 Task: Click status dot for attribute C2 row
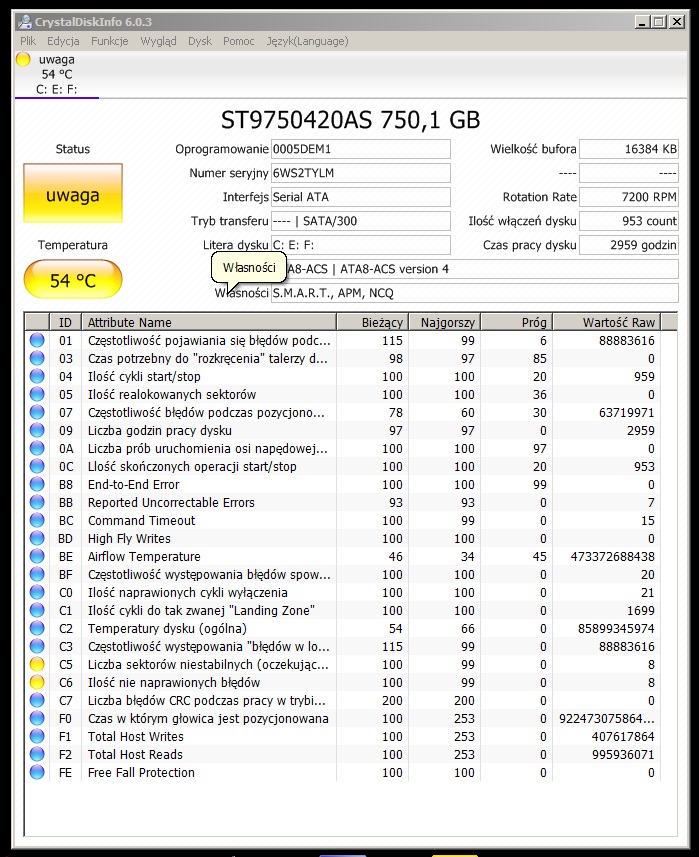(37, 629)
